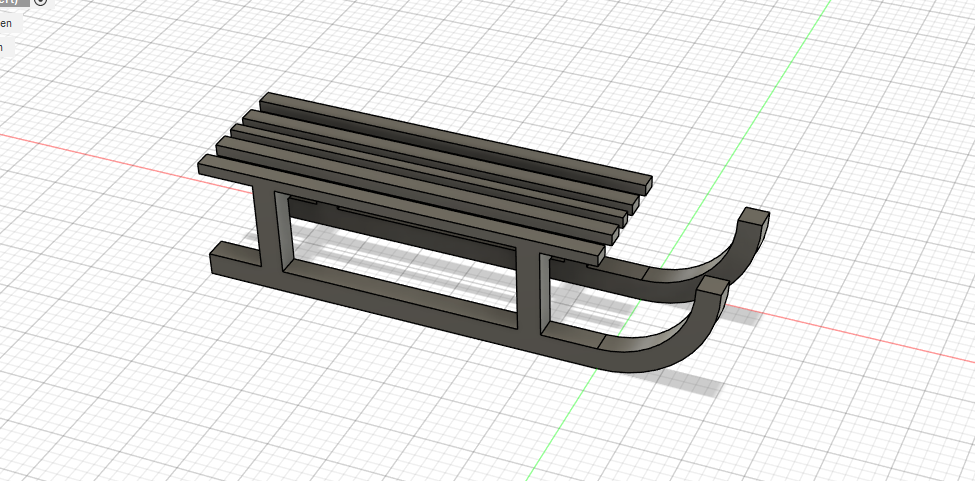Screen dimensions: 975x481
Task: Select the upturned tip of the far runner
Action: (755, 219)
